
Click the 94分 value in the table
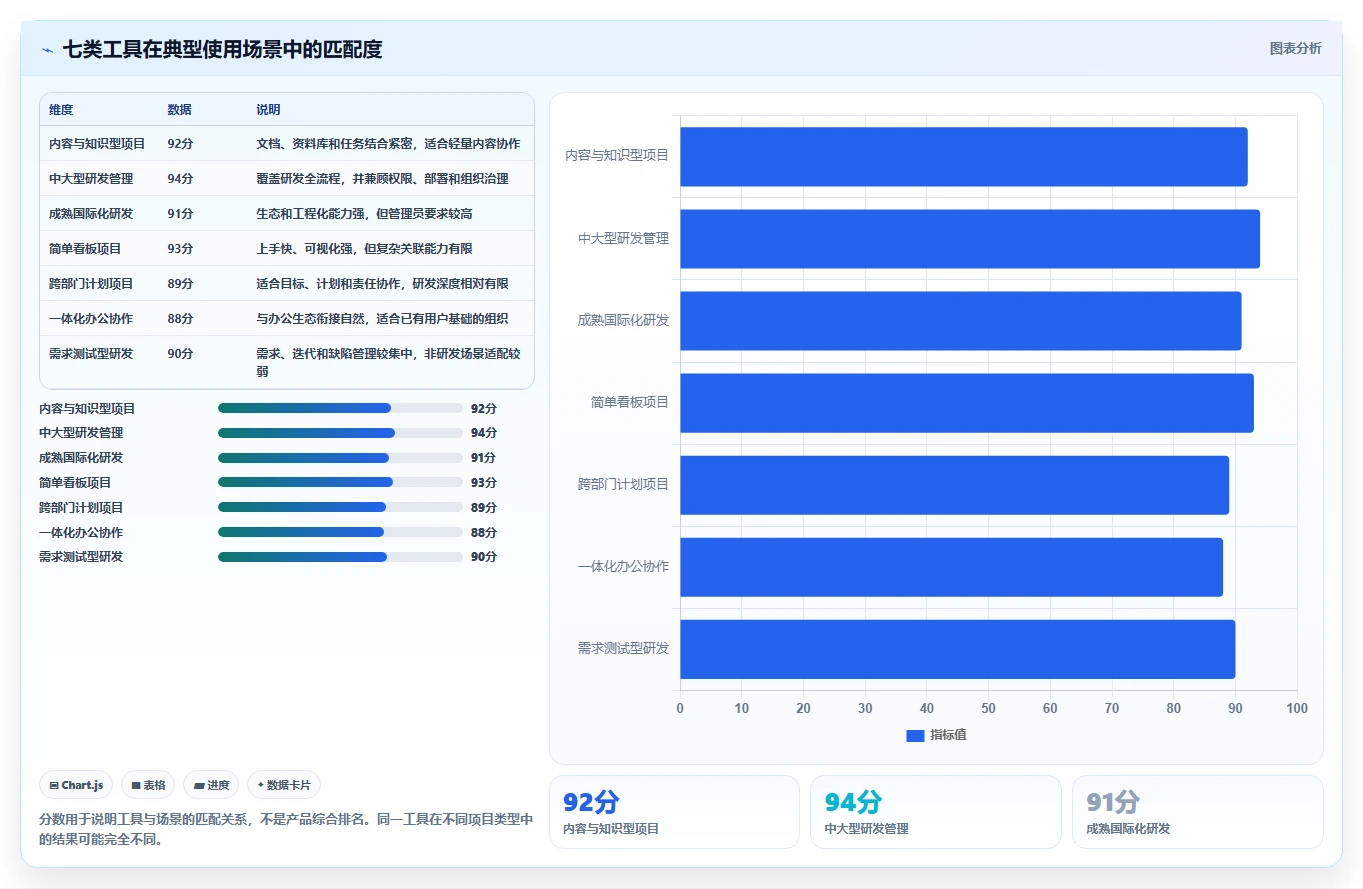coord(180,179)
